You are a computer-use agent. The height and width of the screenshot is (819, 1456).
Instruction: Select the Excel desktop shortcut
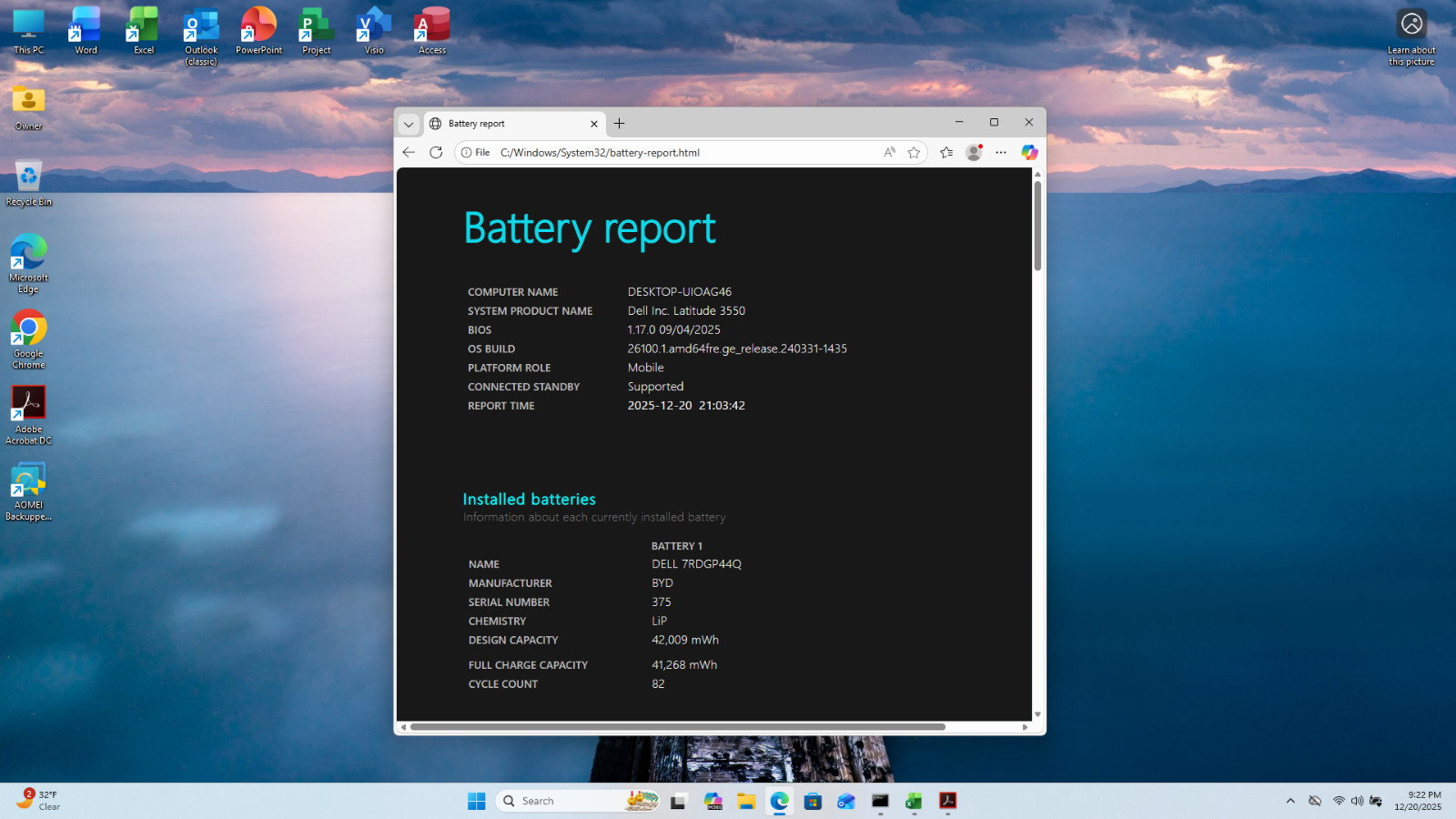[144, 31]
